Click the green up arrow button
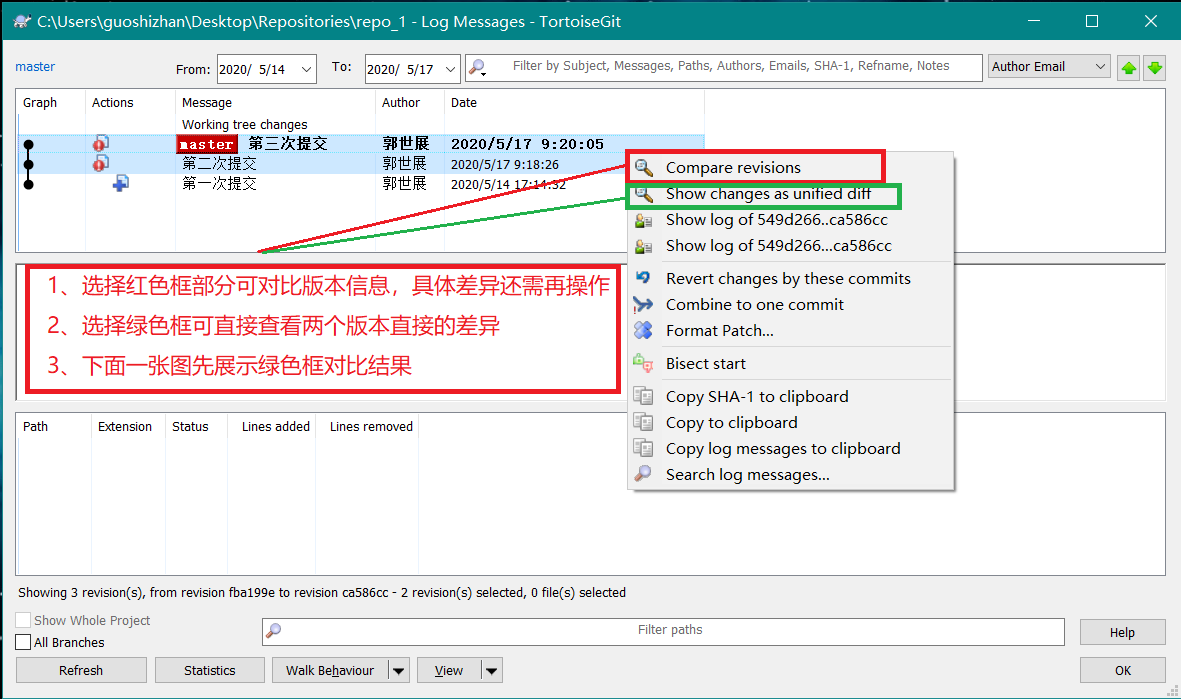This screenshot has width=1181, height=699. tap(1129, 68)
